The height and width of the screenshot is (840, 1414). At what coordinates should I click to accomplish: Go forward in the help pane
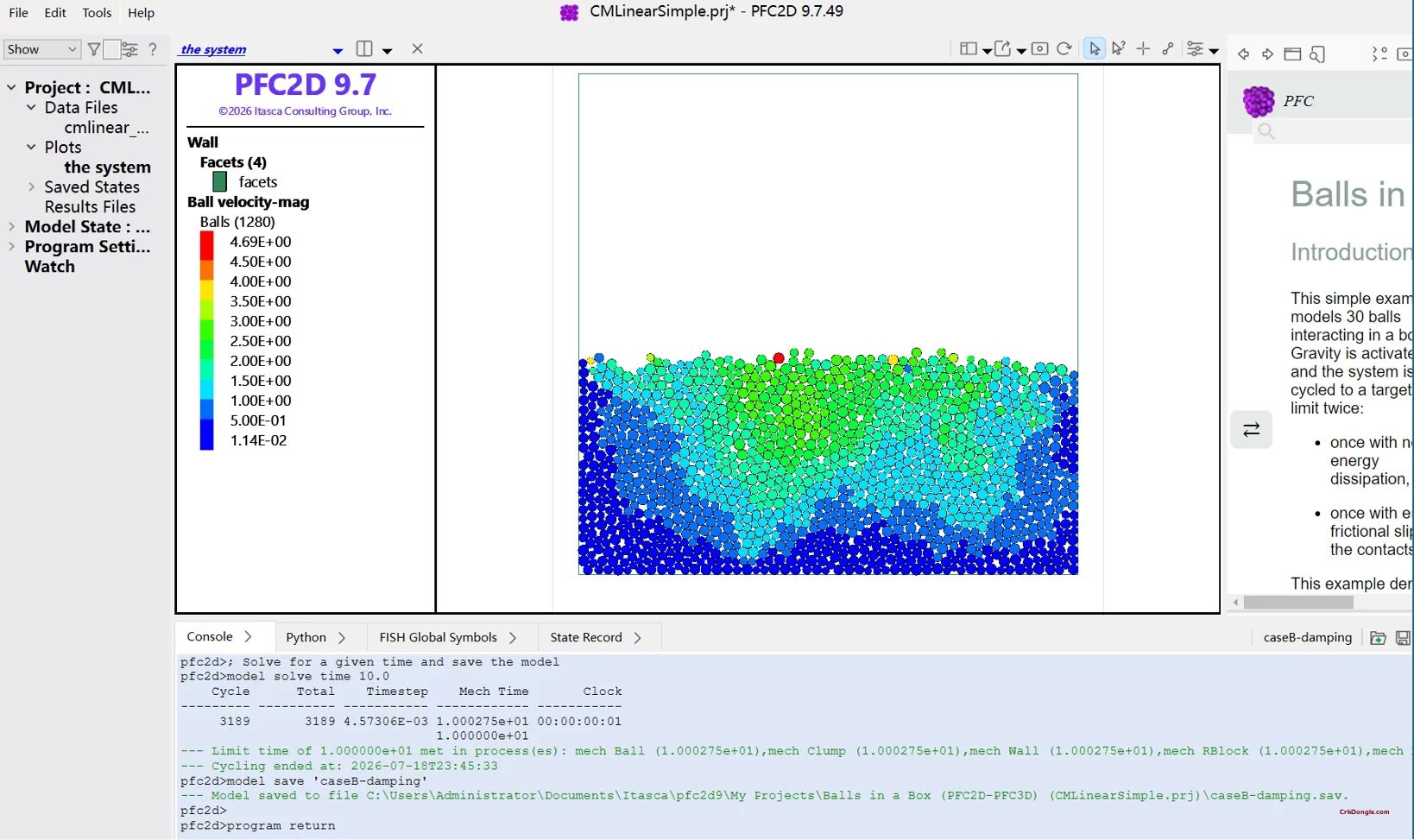pos(1267,54)
